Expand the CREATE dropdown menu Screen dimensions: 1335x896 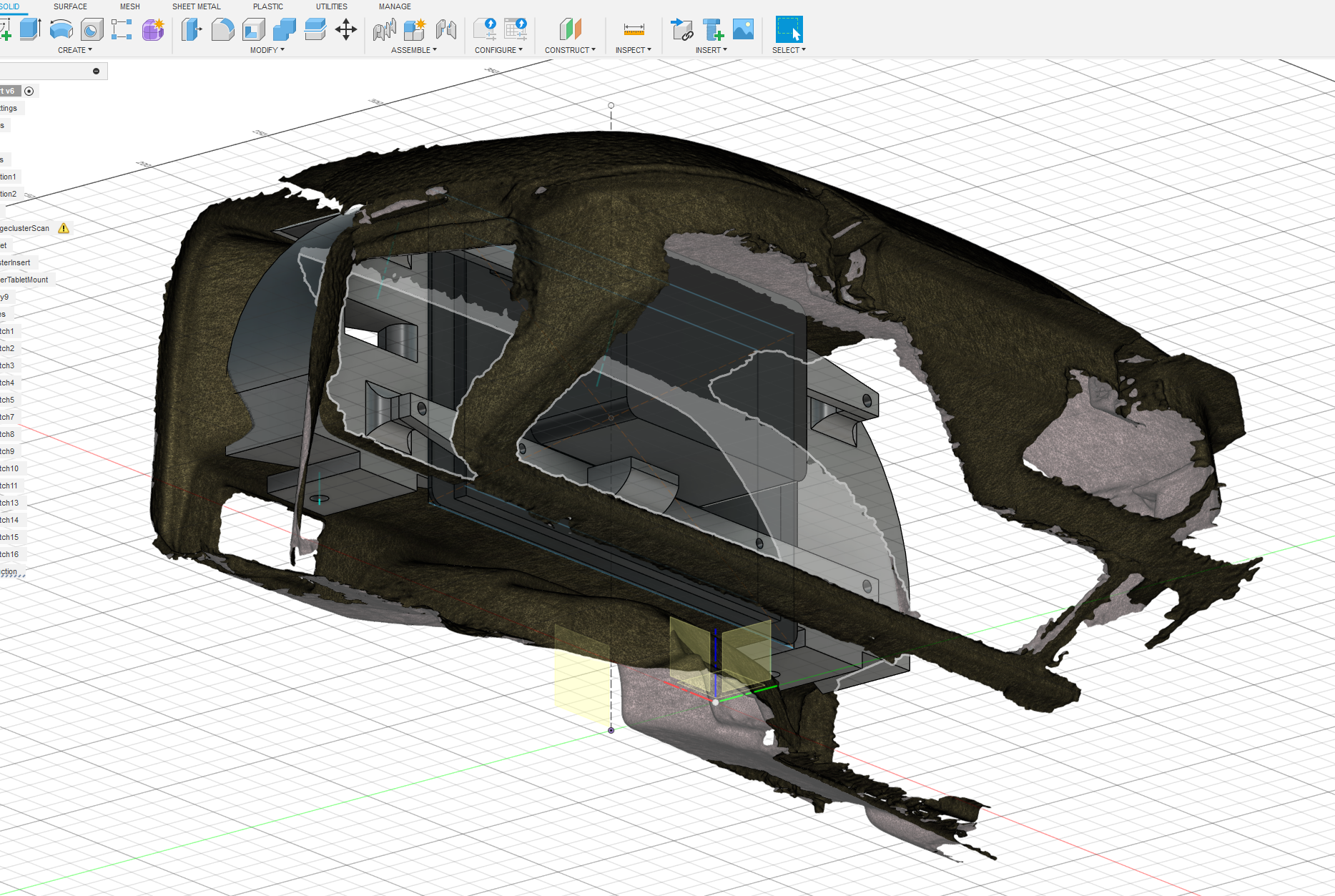[x=74, y=50]
